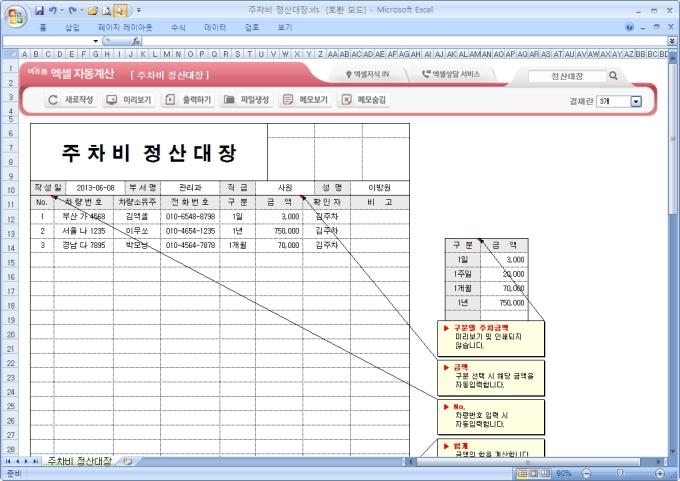Screen dimensions: 680x481
Task: Open the 홈 ribbon tab
Action: click(x=42, y=27)
